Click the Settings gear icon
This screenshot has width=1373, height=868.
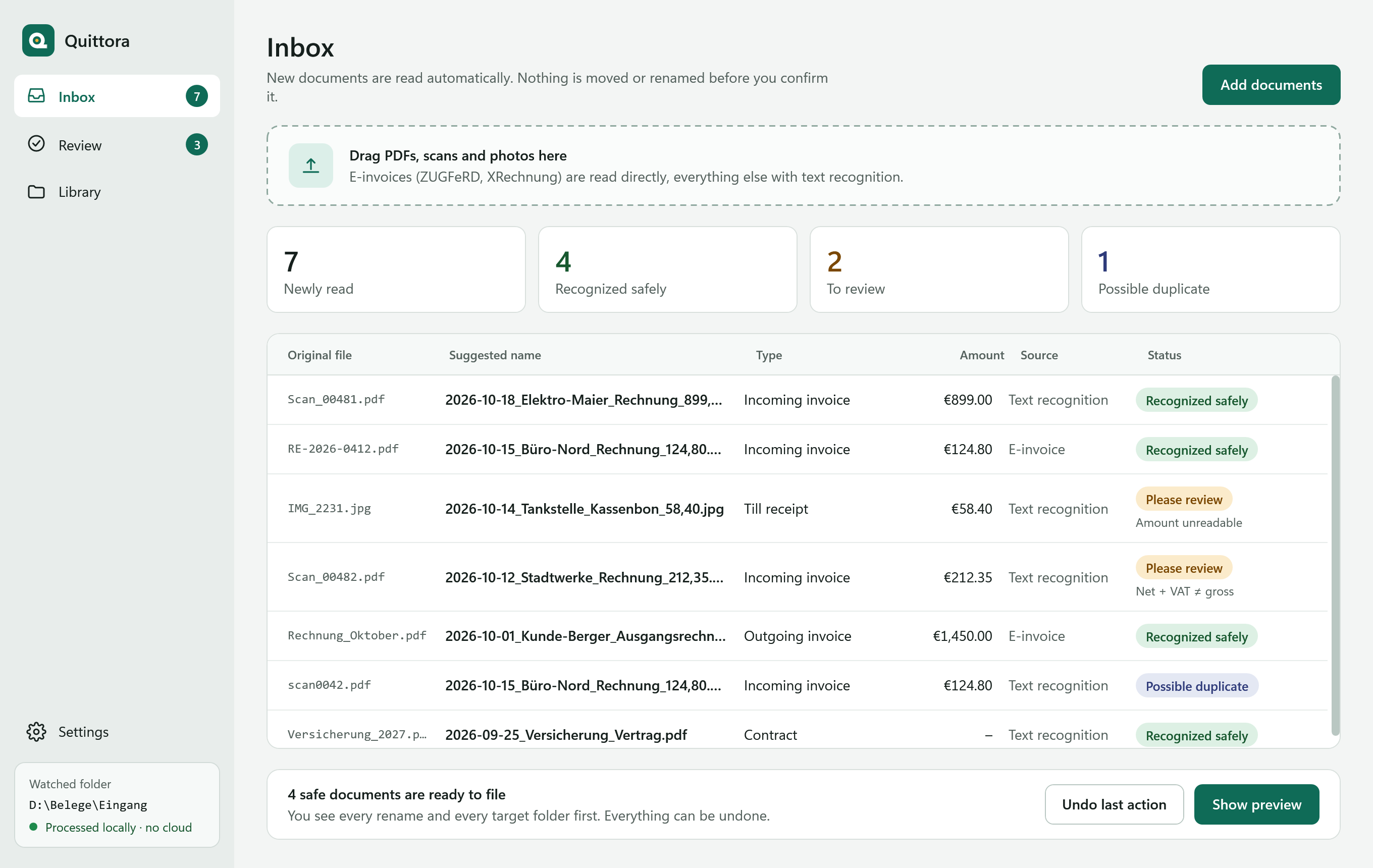(x=36, y=731)
